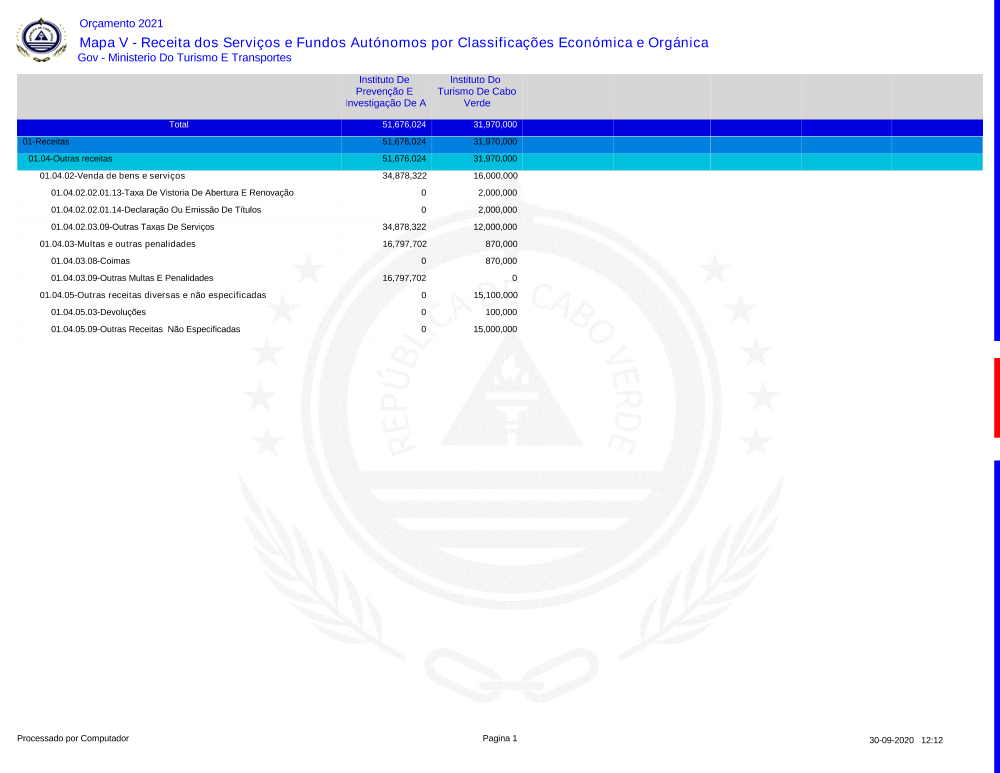Click 'Gov - Ministerio Do Turismo E Transportes' subtitle
Screen dimensions: 1000x773
click(184, 58)
